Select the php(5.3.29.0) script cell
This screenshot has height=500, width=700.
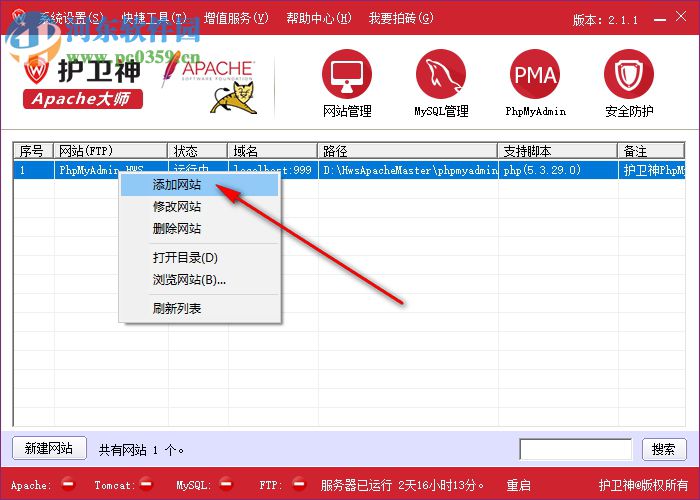(558, 170)
